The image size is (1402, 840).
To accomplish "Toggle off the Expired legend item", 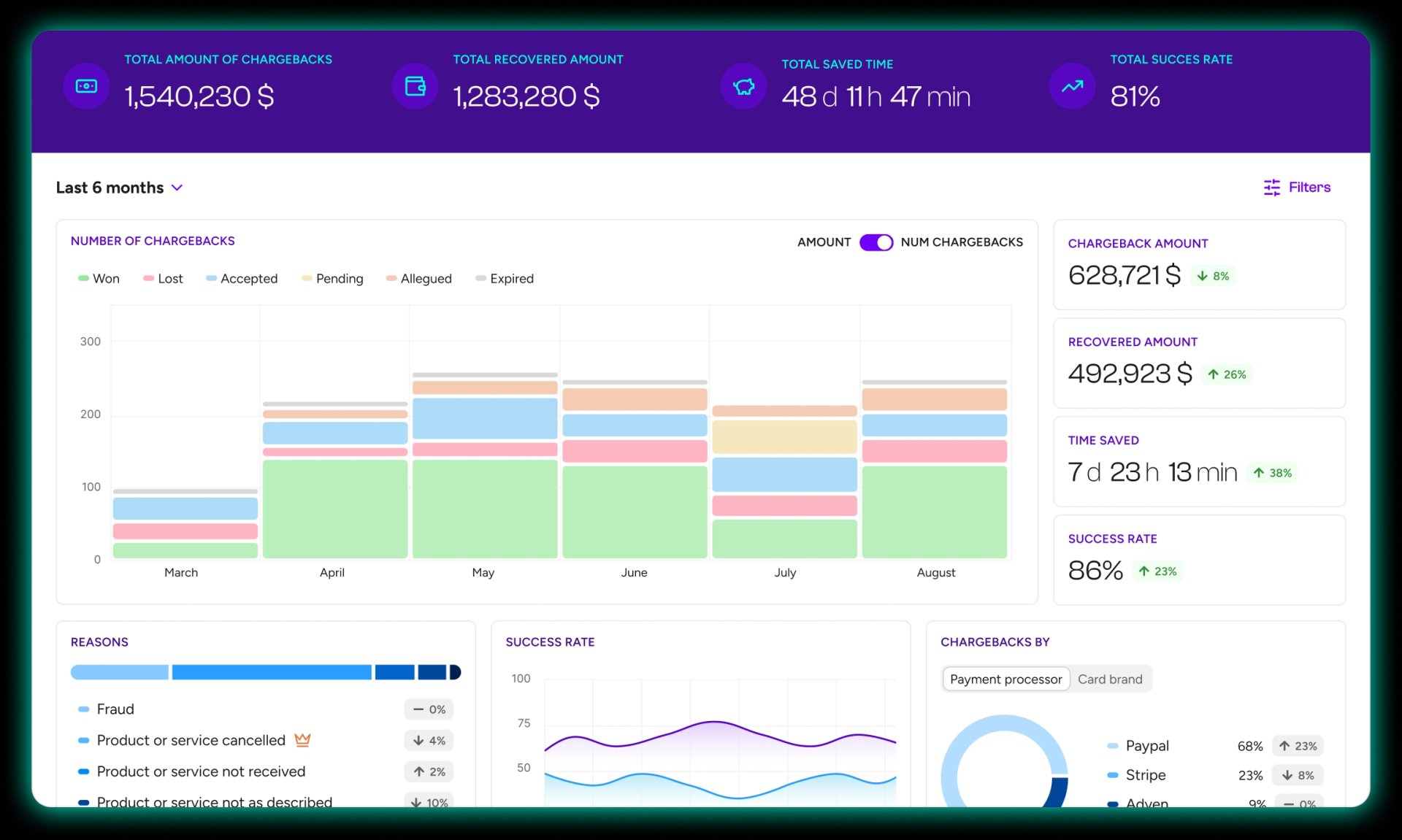I will (x=505, y=278).
